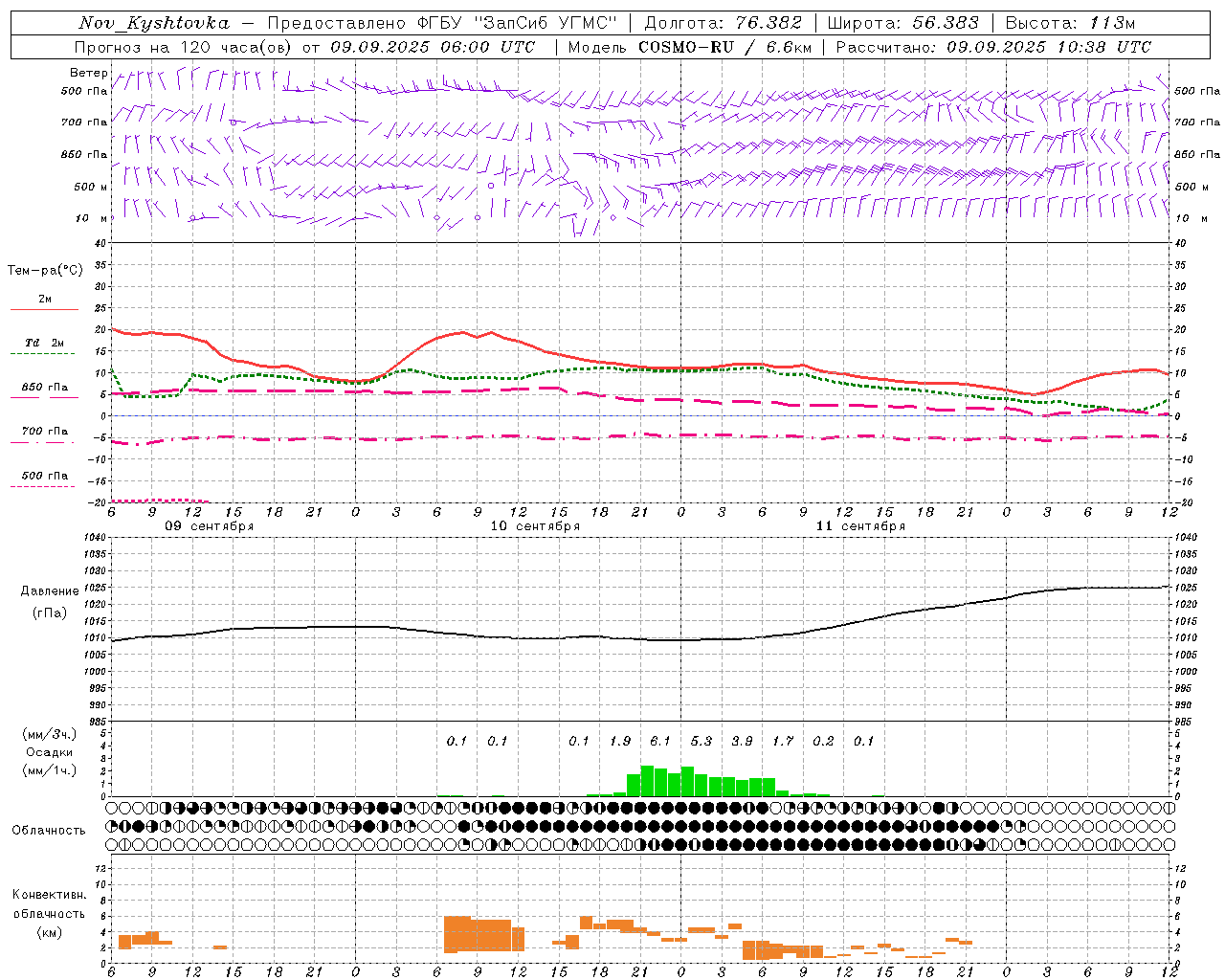The height and width of the screenshot is (980, 1225).
Task: Click the Ветер wind panel label
Action: click(x=88, y=73)
